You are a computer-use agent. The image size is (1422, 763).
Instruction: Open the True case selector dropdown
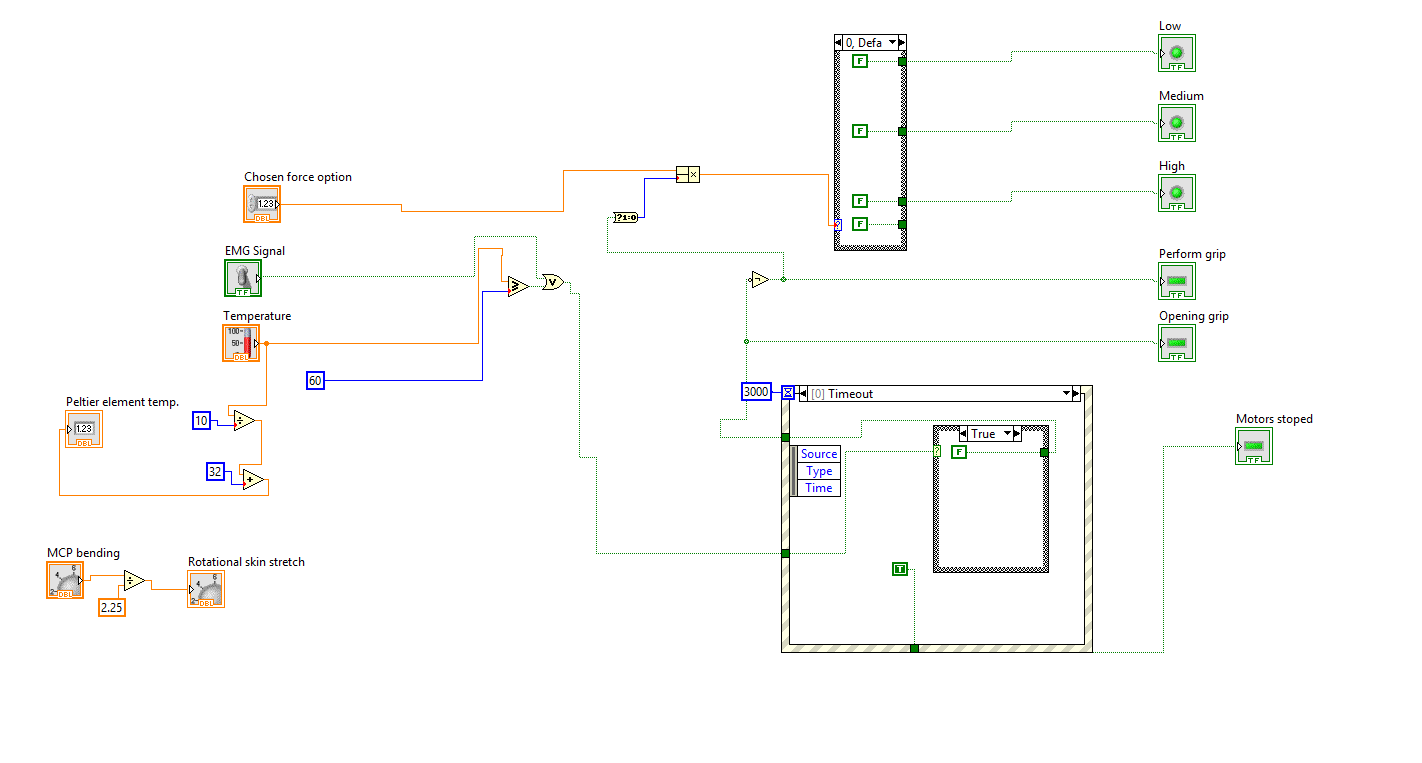(1007, 434)
